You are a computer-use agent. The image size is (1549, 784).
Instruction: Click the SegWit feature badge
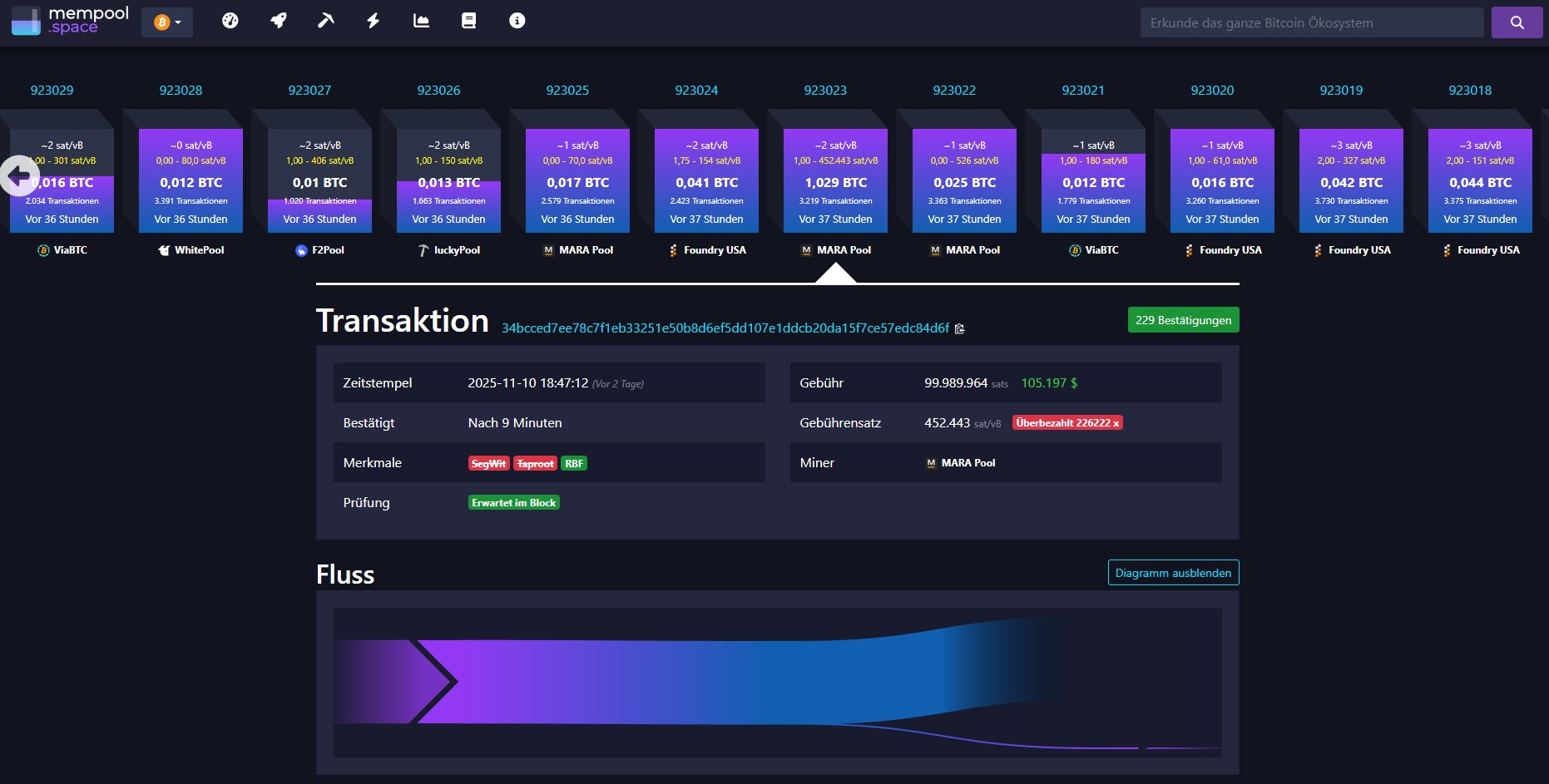coord(488,464)
